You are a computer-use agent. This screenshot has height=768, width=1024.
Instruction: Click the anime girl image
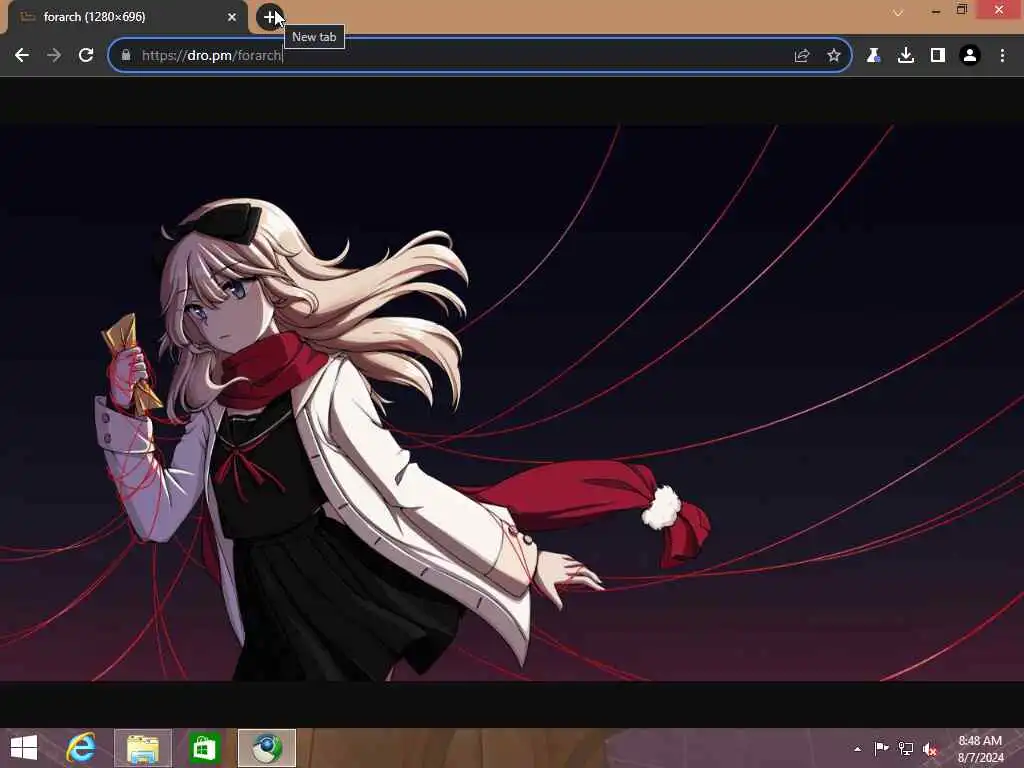[512, 403]
